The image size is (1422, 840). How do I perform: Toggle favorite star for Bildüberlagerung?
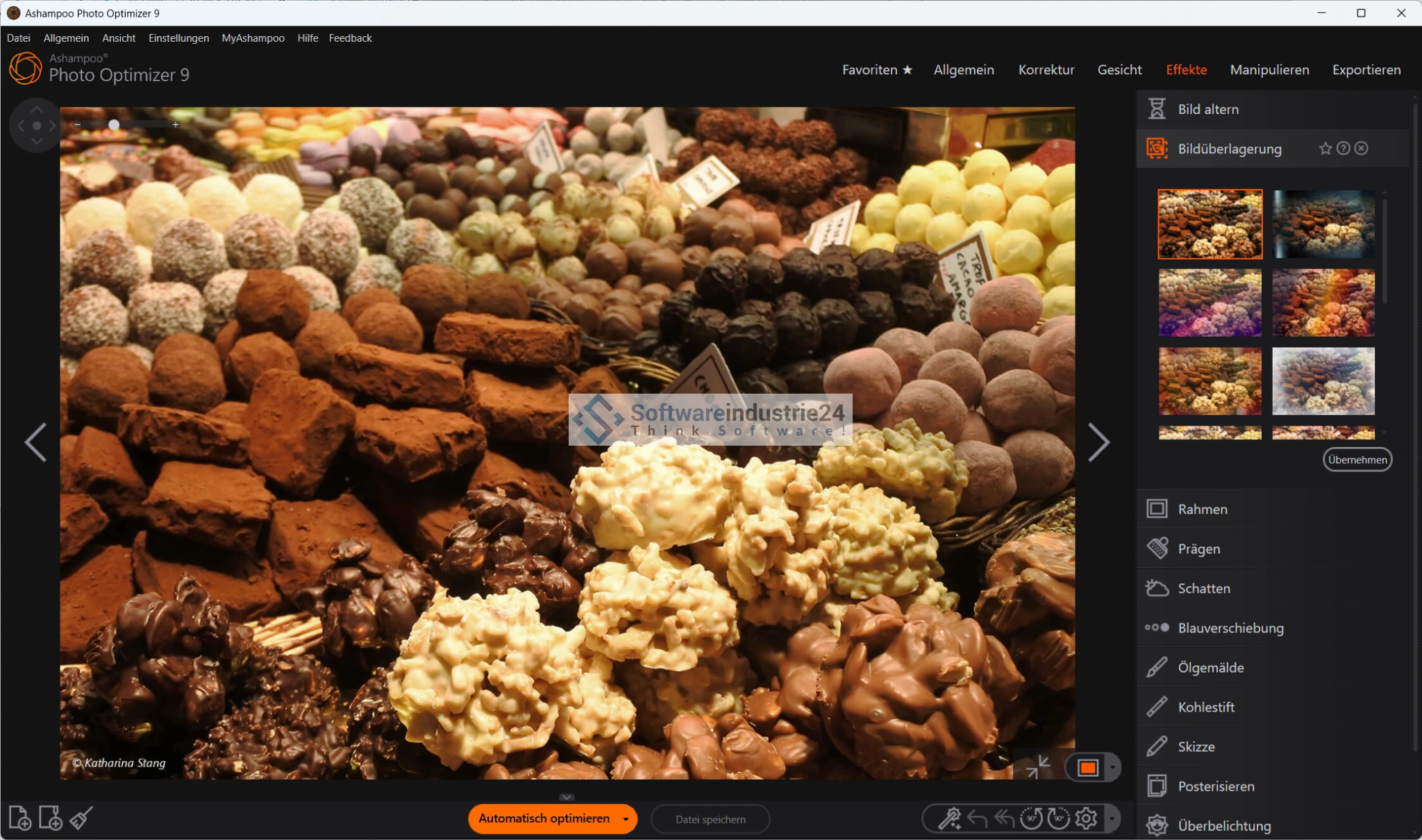click(1325, 149)
